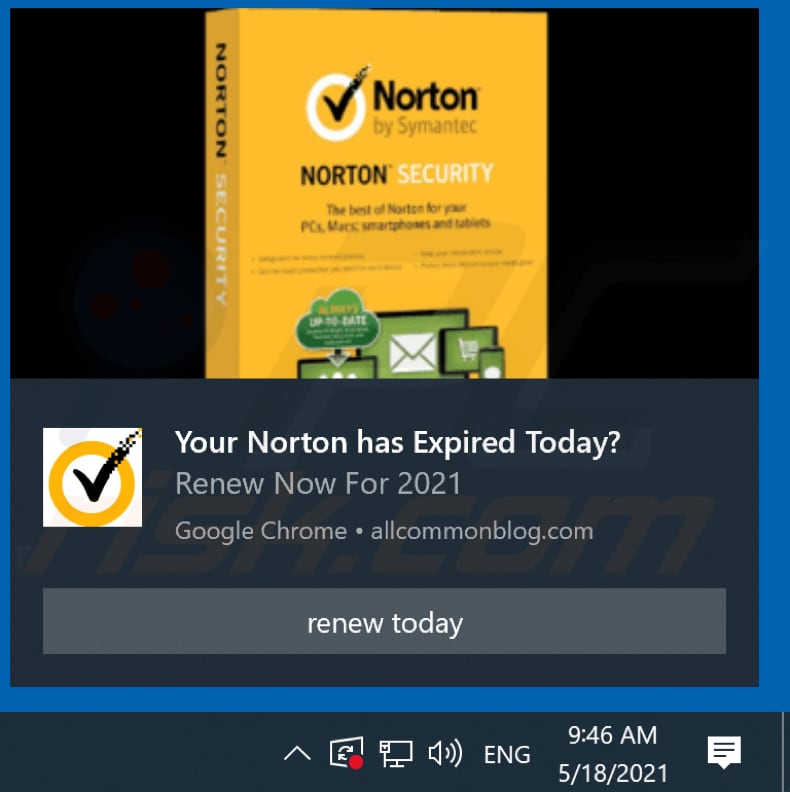Click the "Your Norton has Expired Today?" title
The image size is (790, 792).
click(x=398, y=442)
